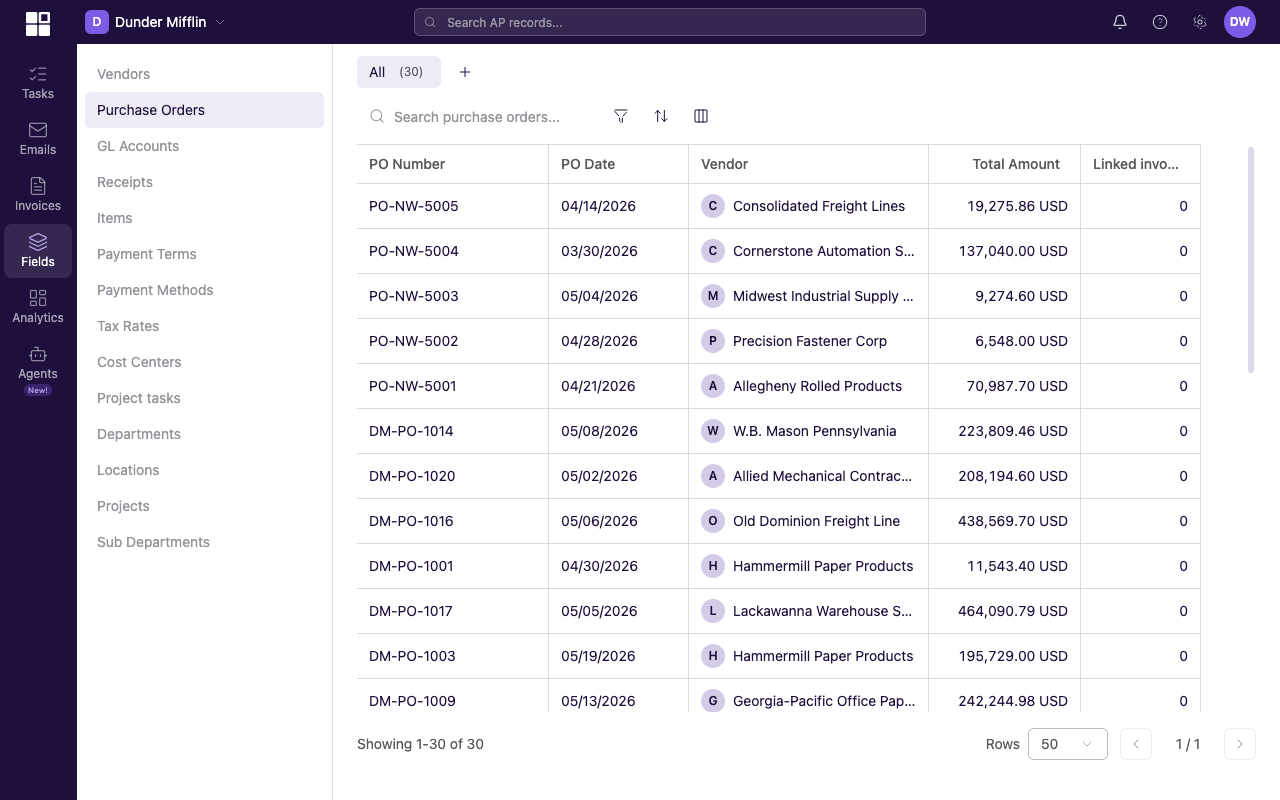Open the column layout icon
This screenshot has width=1280, height=800.
[701, 116]
